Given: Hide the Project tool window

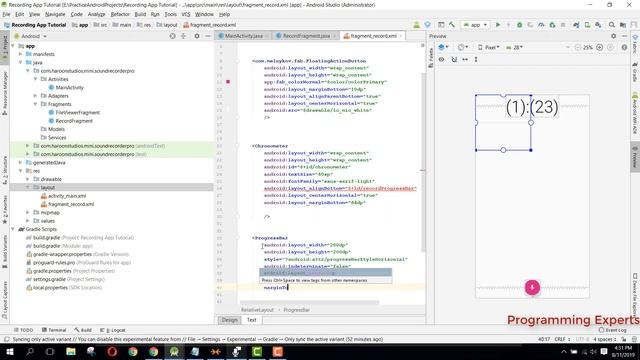Looking at the screenshot, I should click(208, 36).
